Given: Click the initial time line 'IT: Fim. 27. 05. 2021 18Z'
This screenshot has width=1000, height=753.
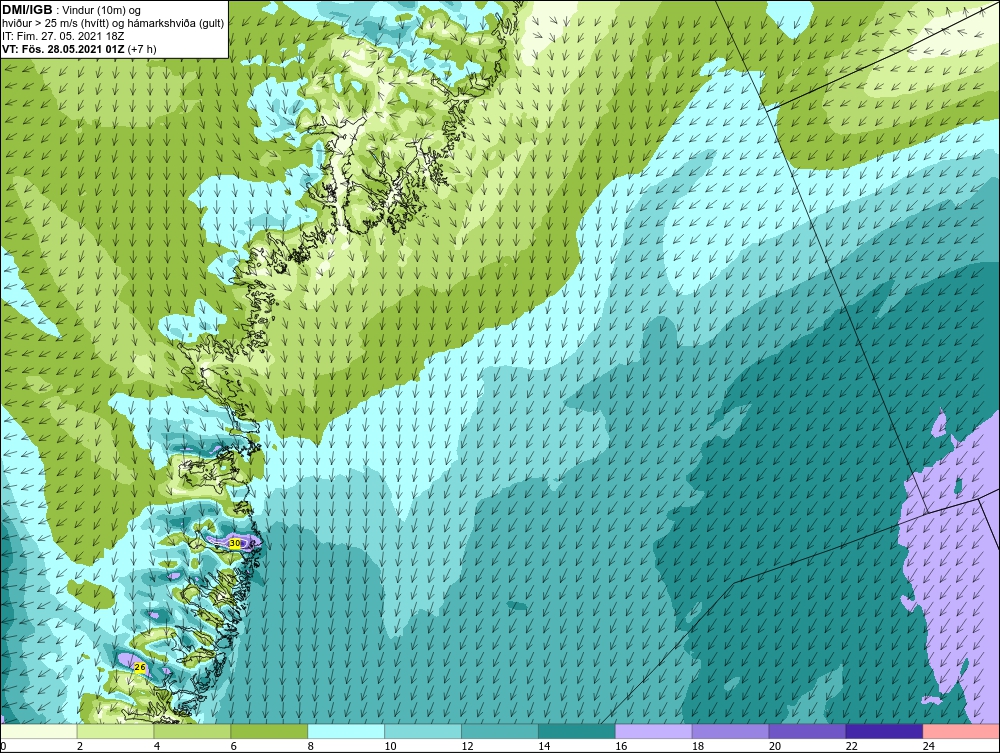Looking at the screenshot, I should 63,36.
